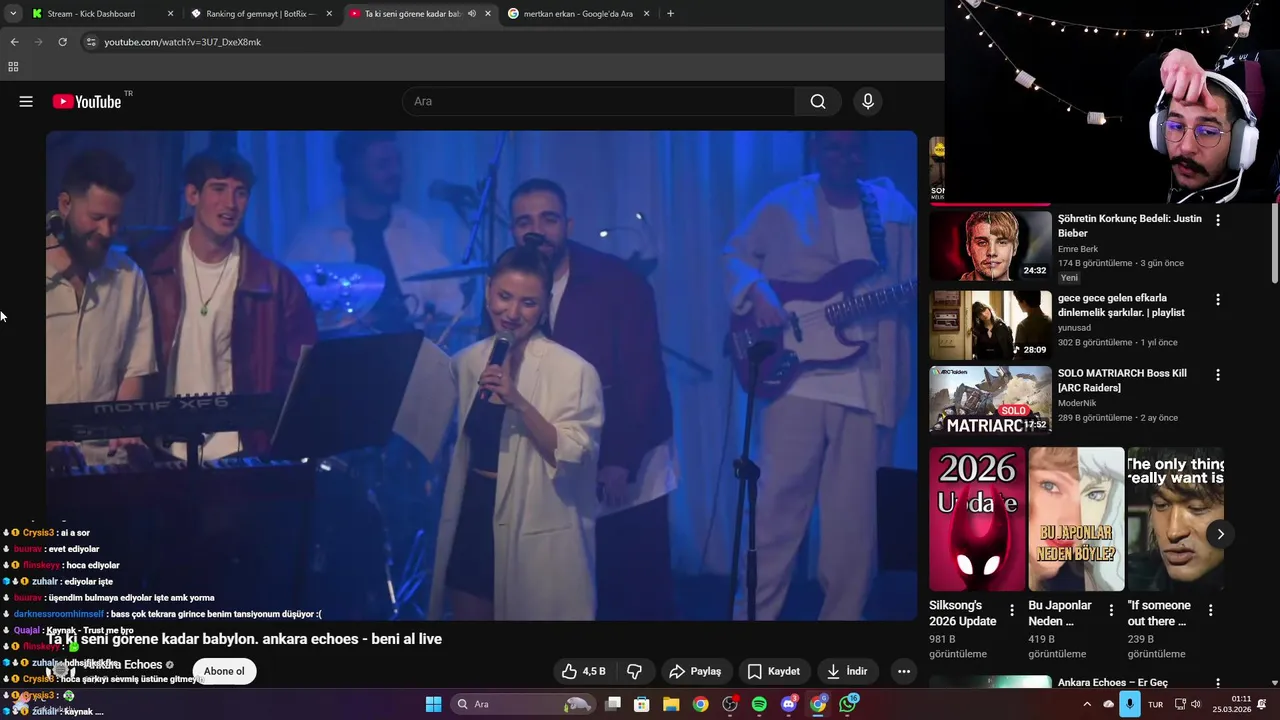1280x720 pixels.
Task: Open options for SOLO MATRIARCH Boss Kill video
Action: click(1218, 375)
